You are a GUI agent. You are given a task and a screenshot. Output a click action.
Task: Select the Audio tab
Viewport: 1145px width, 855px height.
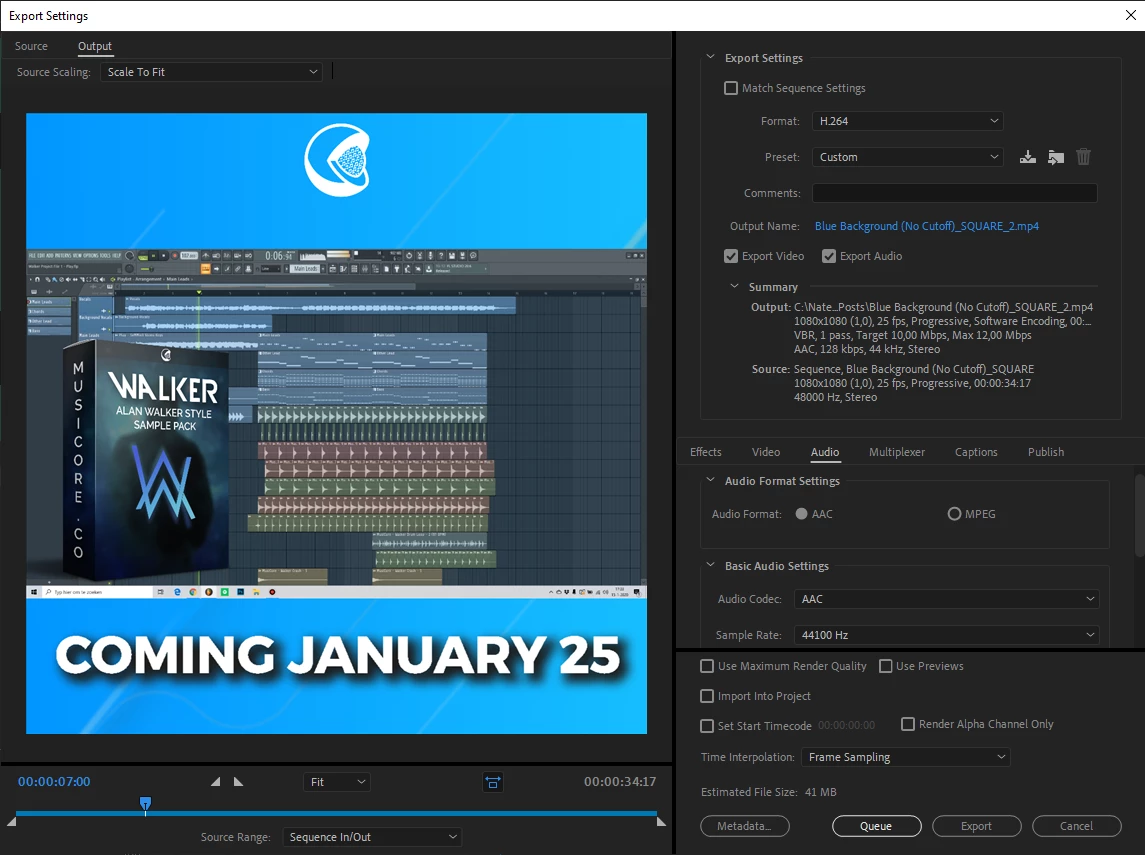tap(825, 452)
